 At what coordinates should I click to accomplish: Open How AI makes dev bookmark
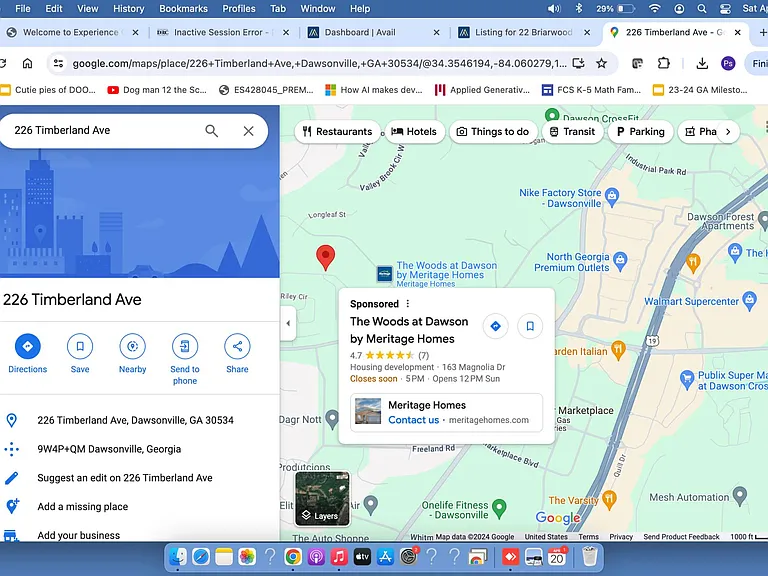pyautogui.click(x=374, y=90)
